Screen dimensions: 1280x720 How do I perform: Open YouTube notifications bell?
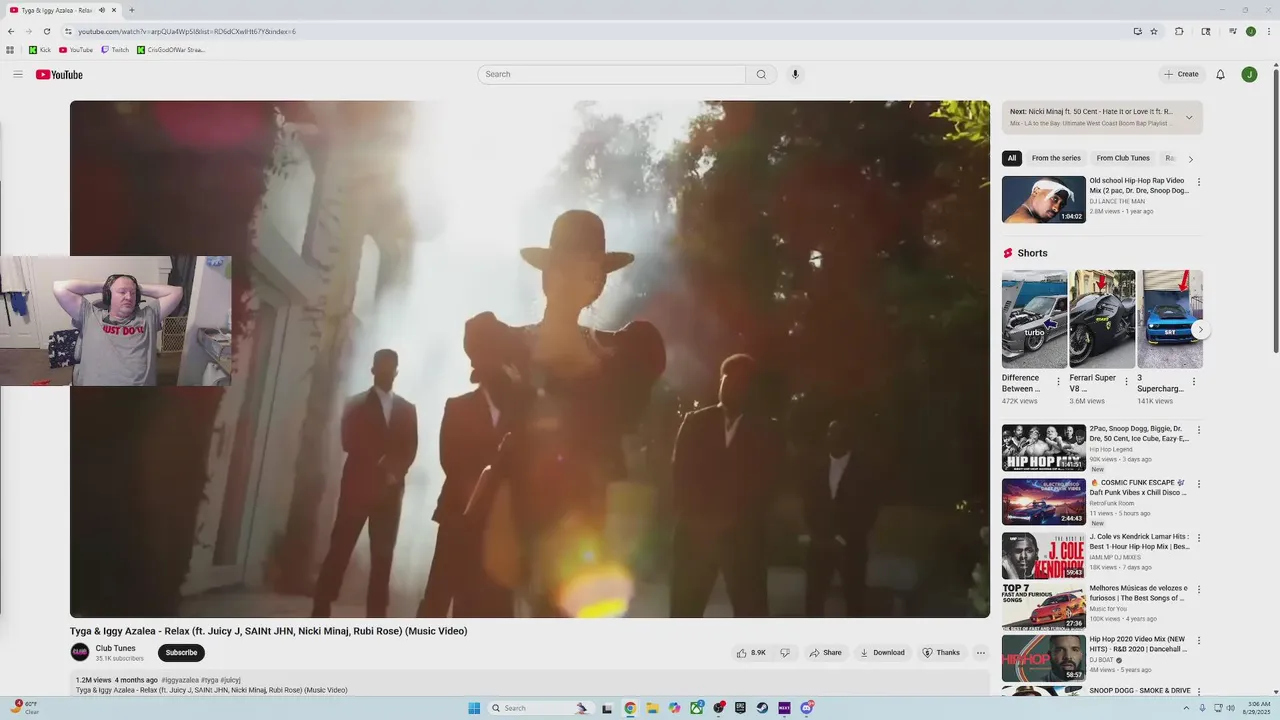(x=1220, y=74)
